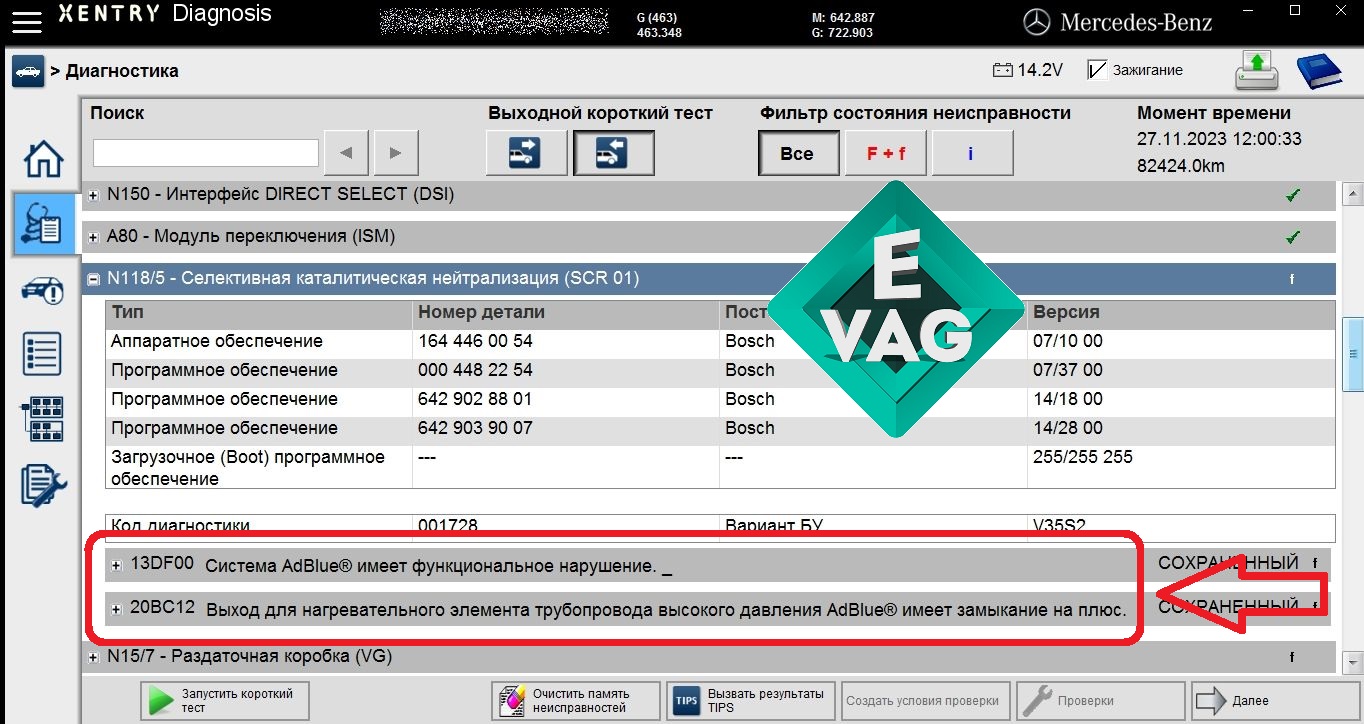Click the vehicle icon beside Диагностика breadcrumb

(x=28, y=71)
